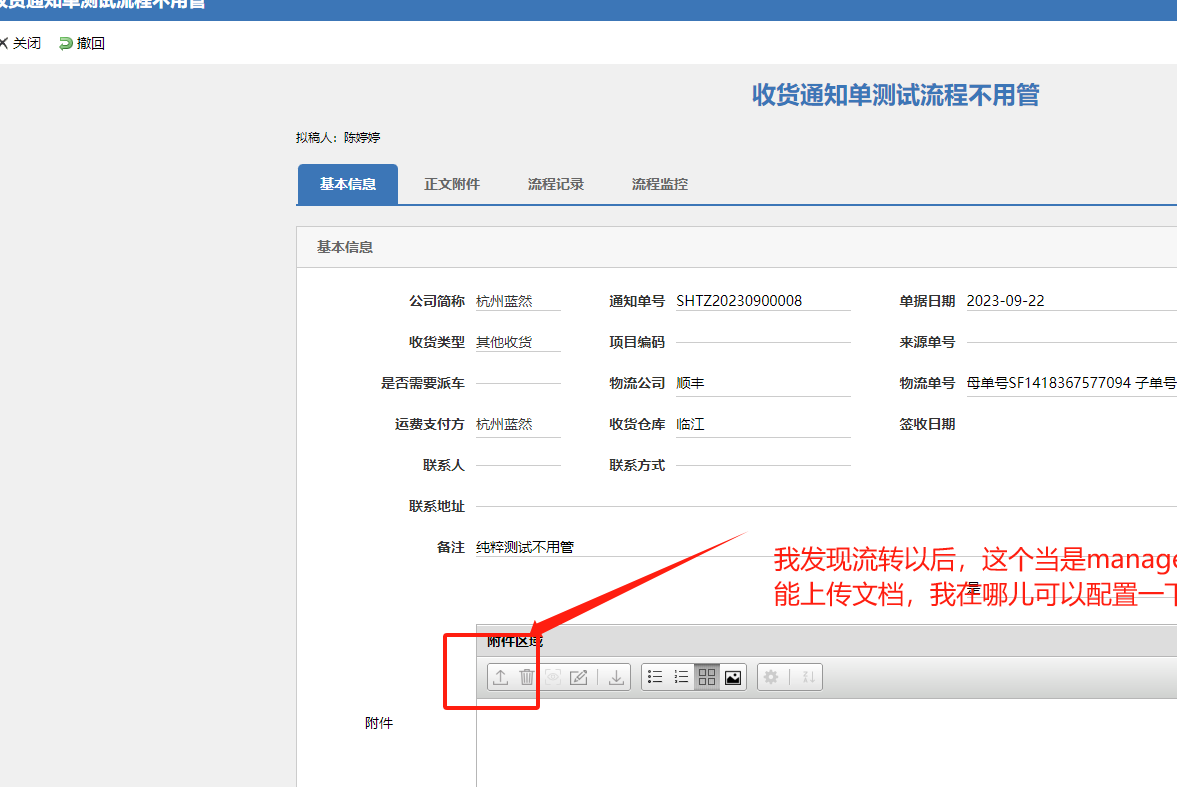1177x787 pixels.
Task: Select the 基本信息 tab
Action: 348,184
